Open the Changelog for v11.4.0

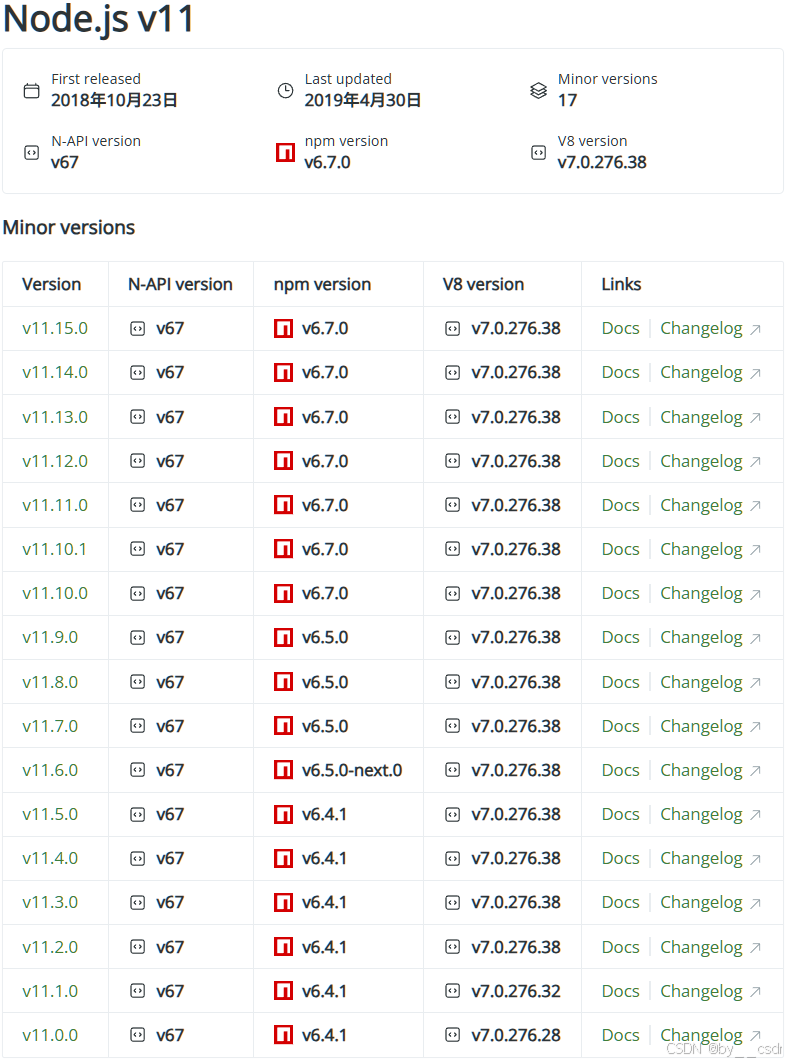702,859
